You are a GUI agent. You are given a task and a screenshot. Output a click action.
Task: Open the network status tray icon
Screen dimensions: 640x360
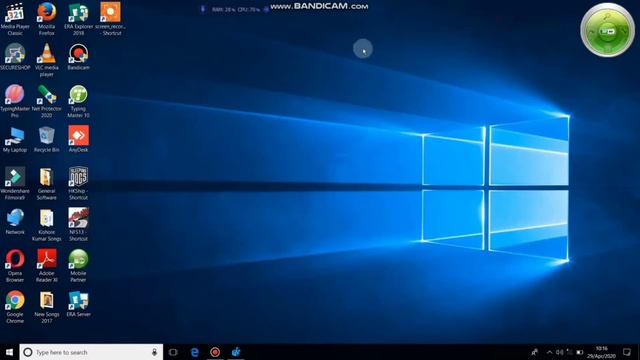click(x=569, y=352)
